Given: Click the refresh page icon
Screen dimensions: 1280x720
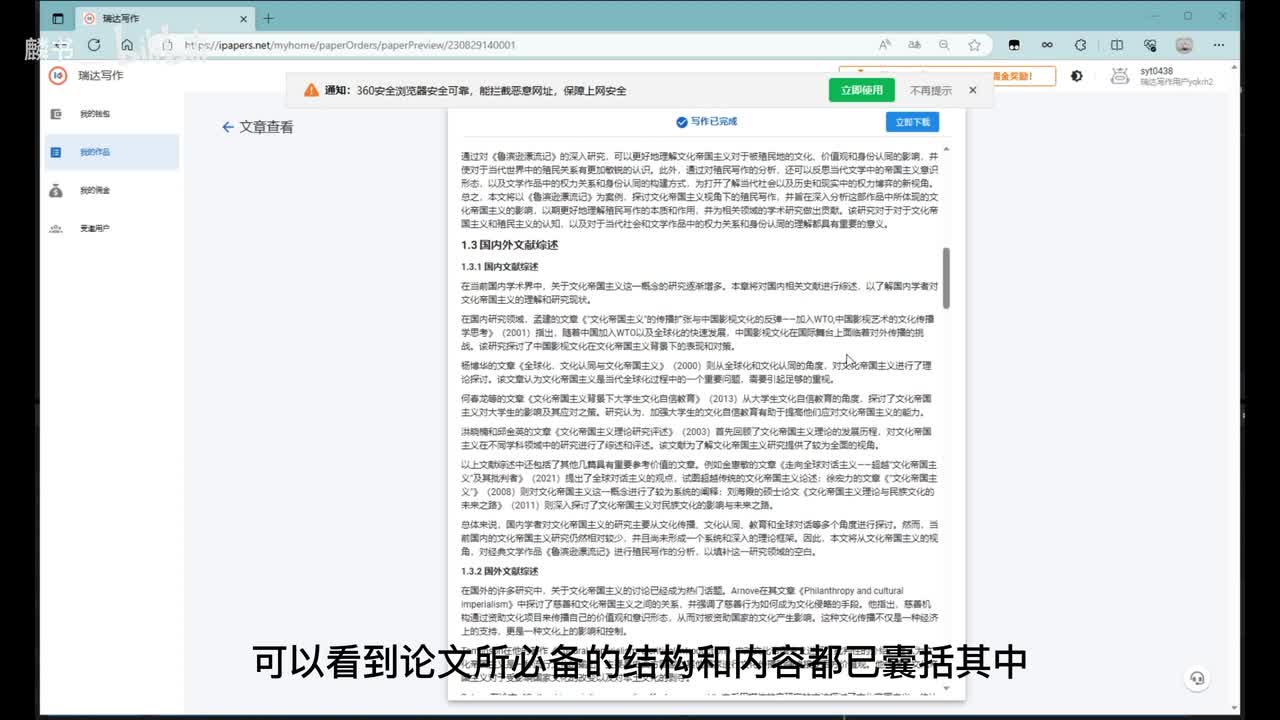Looking at the screenshot, I should click(94, 45).
